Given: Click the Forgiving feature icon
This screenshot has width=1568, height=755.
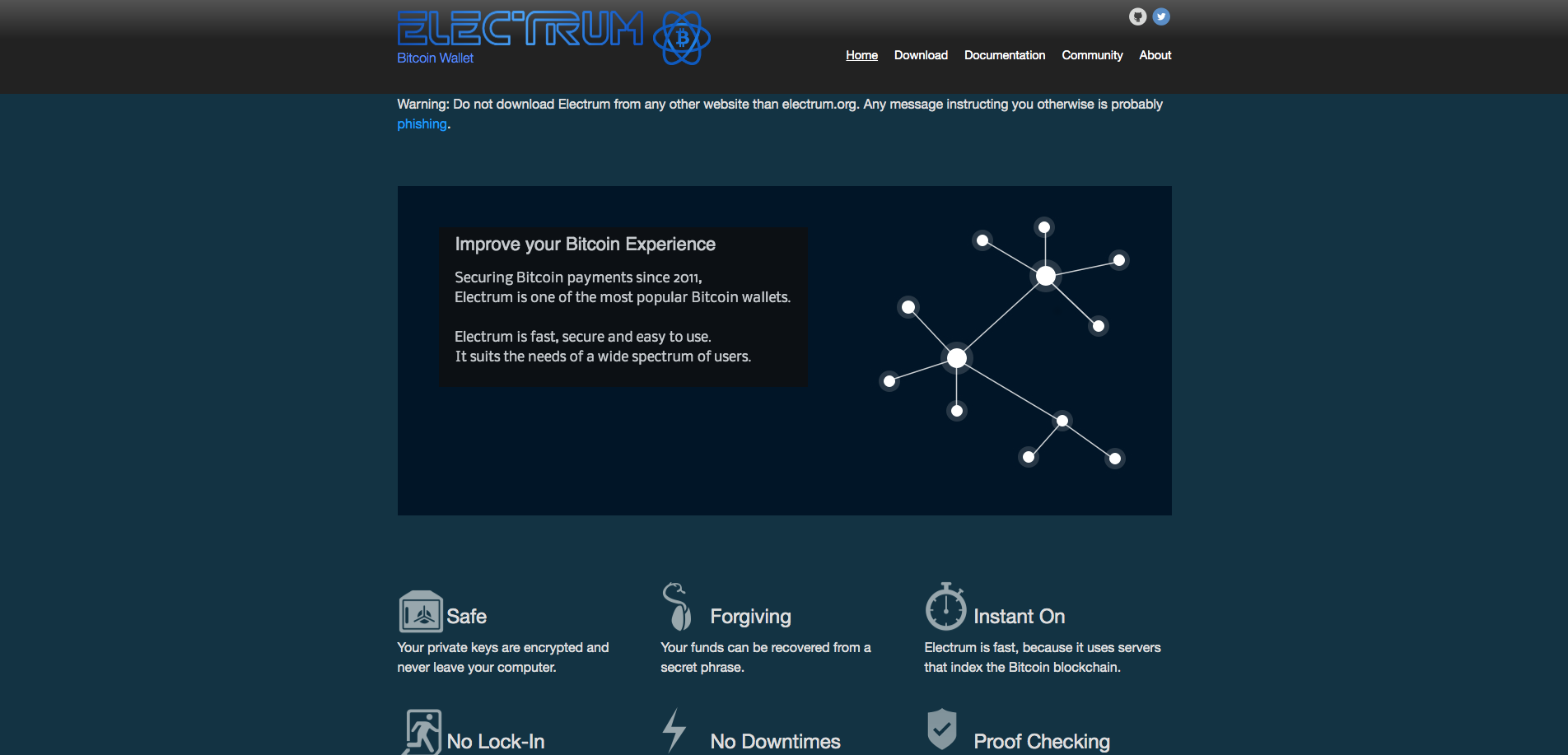Looking at the screenshot, I should coord(677,606).
